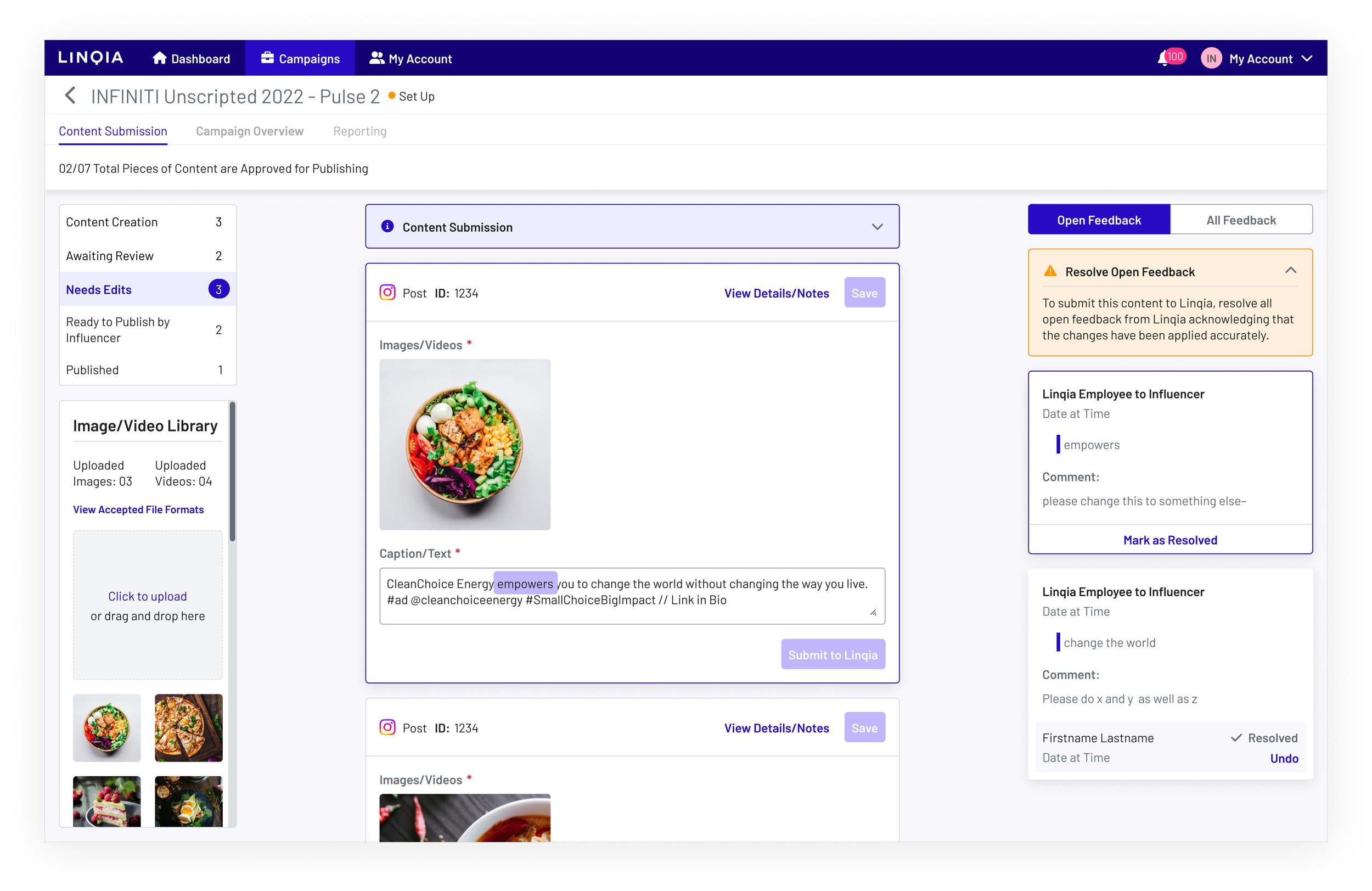Click the LINQIA logo
The height and width of the screenshot is (891, 1372).
pyautogui.click(x=91, y=58)
